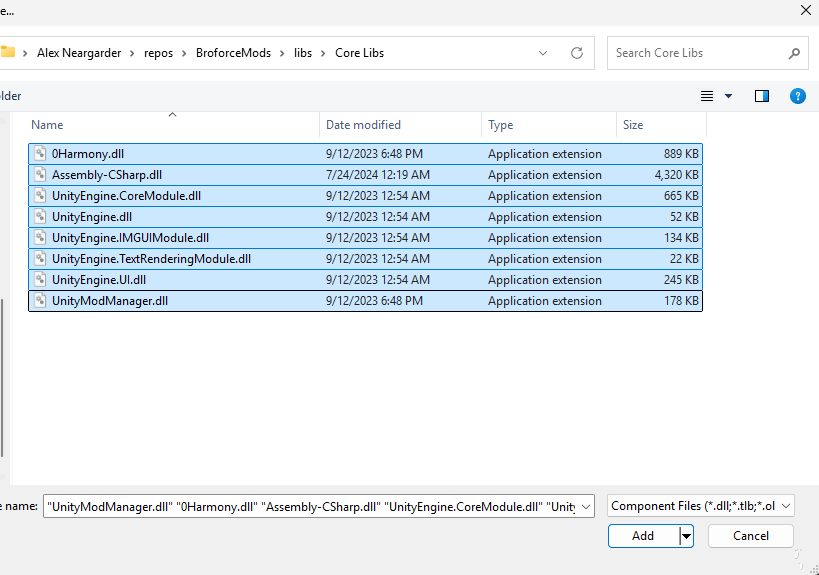Click the UnityModManager.dll file icon
The width and height of the screenshot is (819, 575).
40,301
